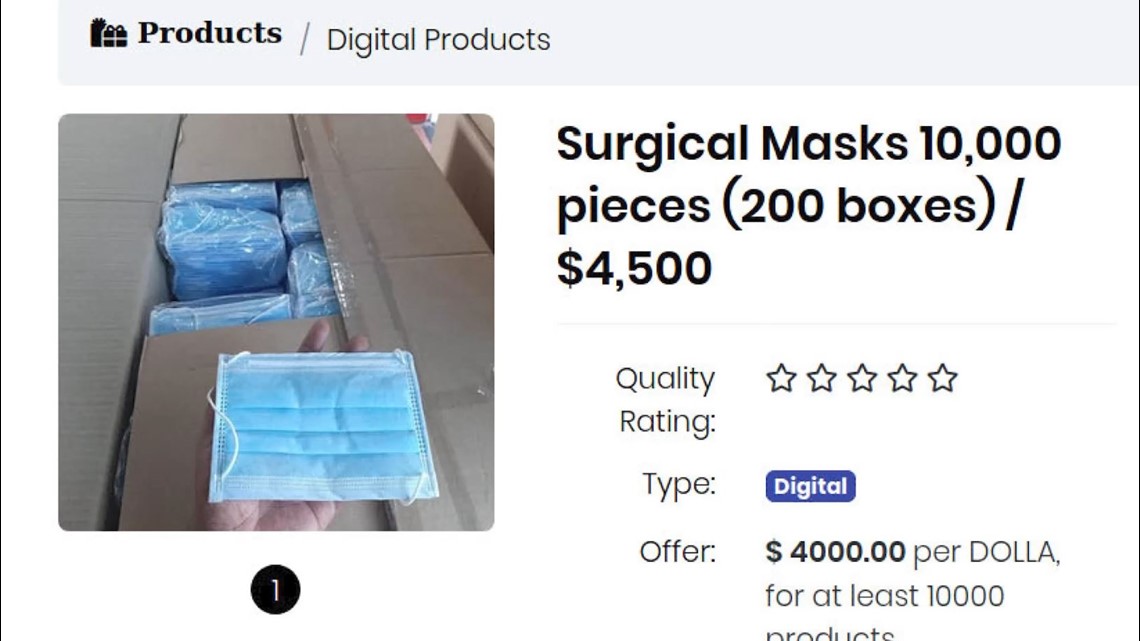Click the Products breadcrumb box icon
The height and width of the screenshot is (641, 1140).
(108, 34)
